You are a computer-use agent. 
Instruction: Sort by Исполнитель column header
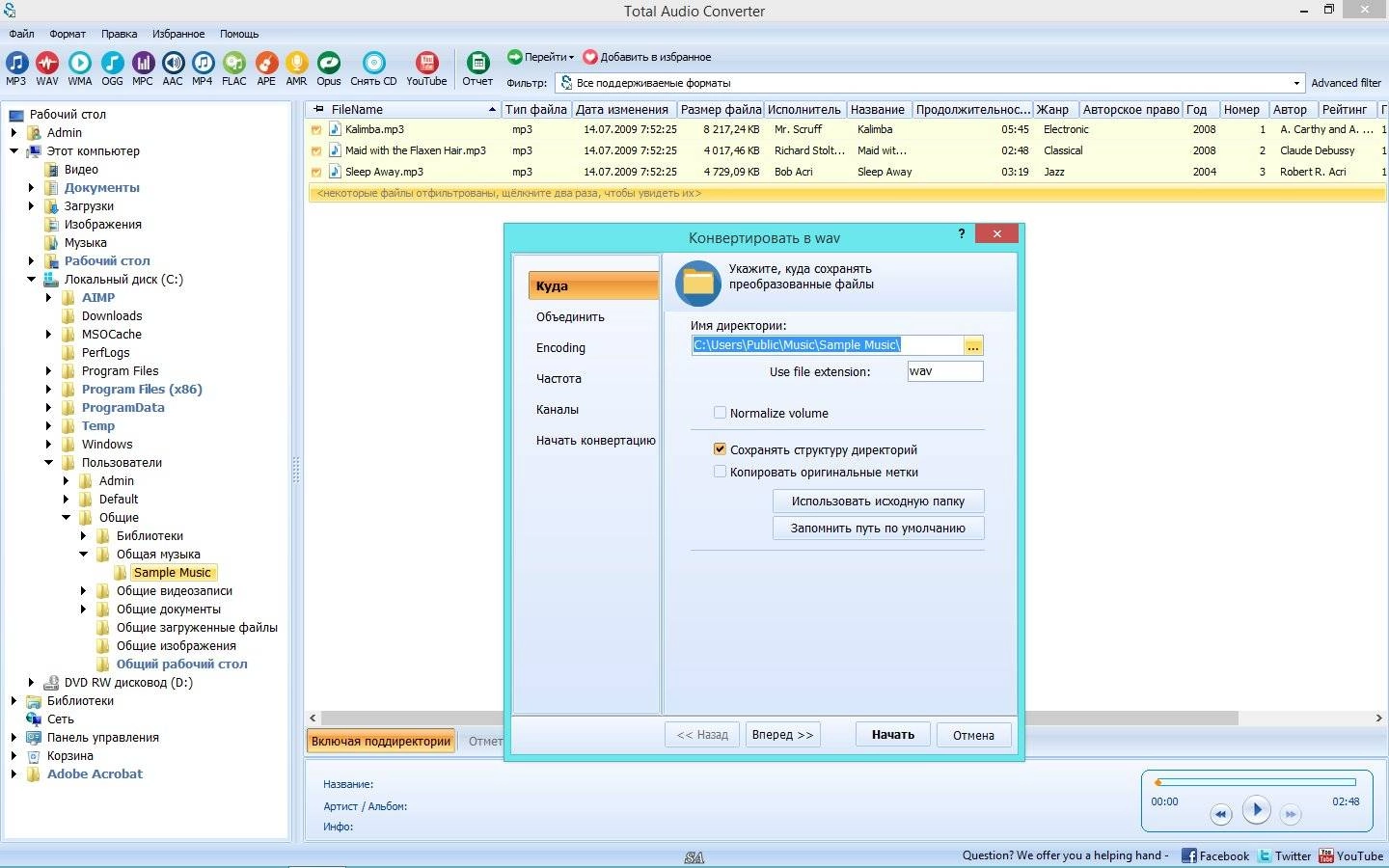point(804,109)
